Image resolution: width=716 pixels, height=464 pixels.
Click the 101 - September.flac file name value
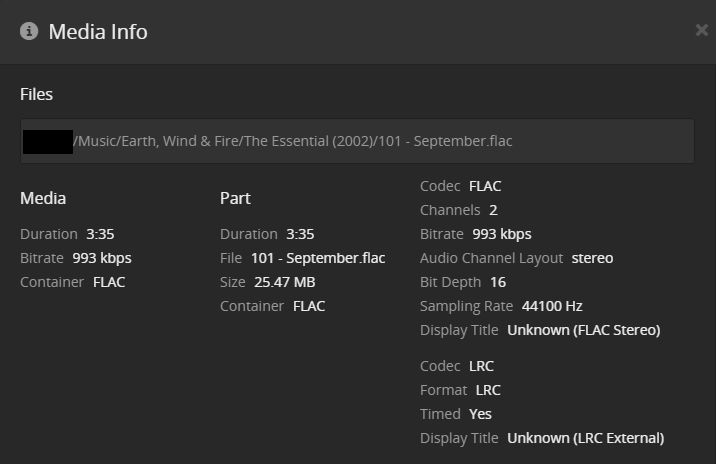coord(318,258)
